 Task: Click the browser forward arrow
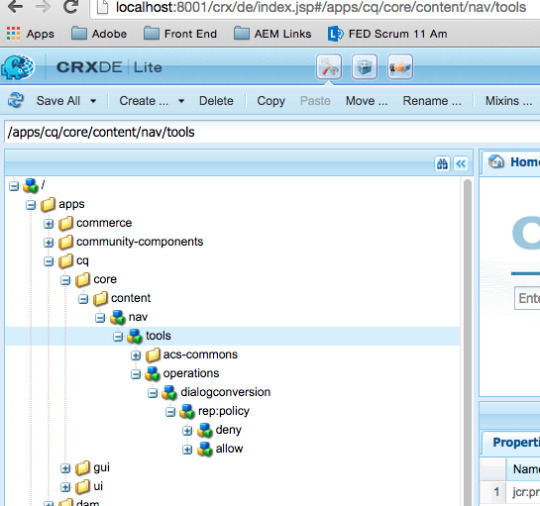(x=43, y=6)
